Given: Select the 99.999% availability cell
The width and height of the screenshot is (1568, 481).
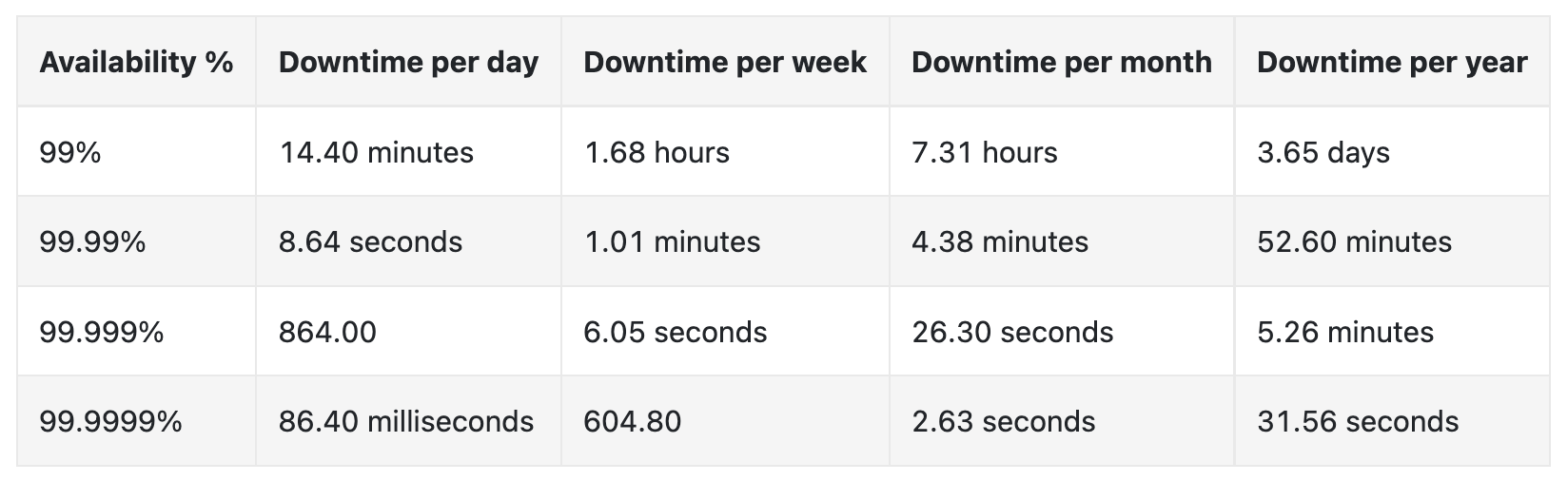Looking at the screenshot, I should (x=101, y=332).
